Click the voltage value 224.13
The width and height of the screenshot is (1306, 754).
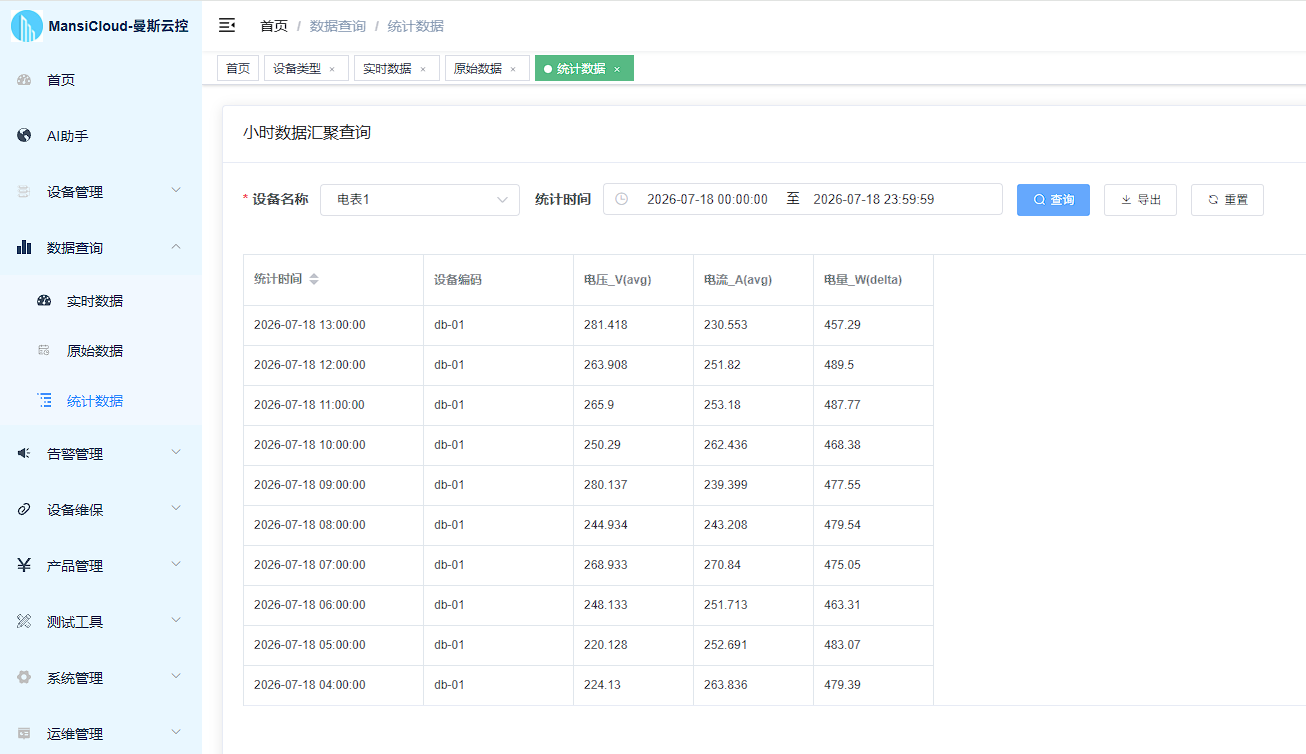point(603,685)
